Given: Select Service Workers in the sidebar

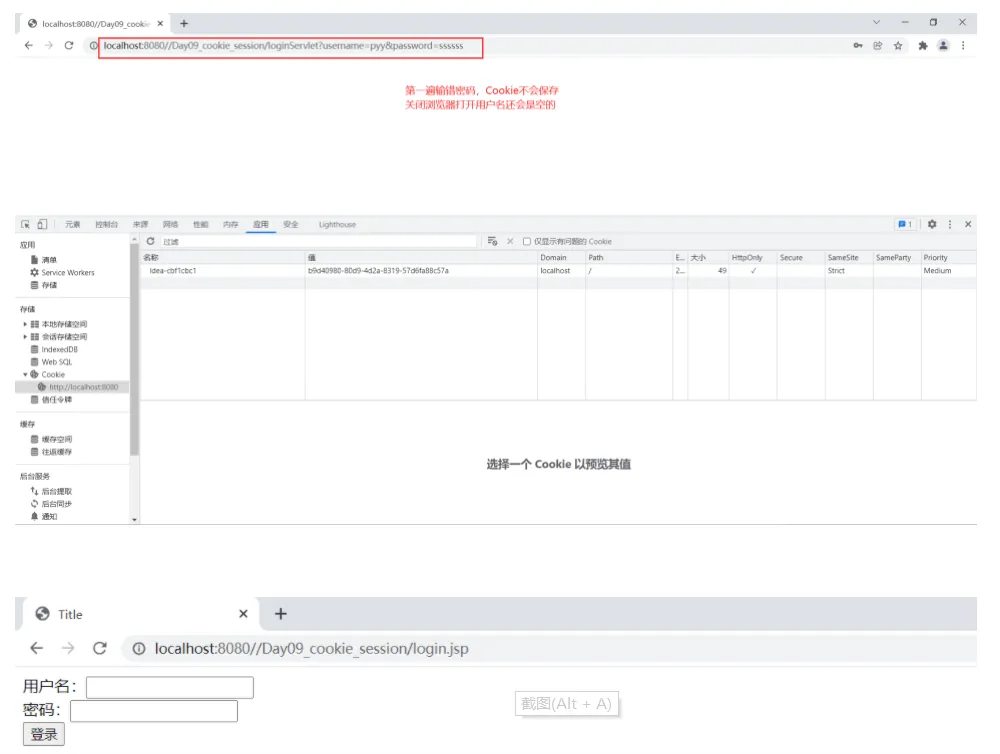Looking at the screenshot, I should coord(62,272).
